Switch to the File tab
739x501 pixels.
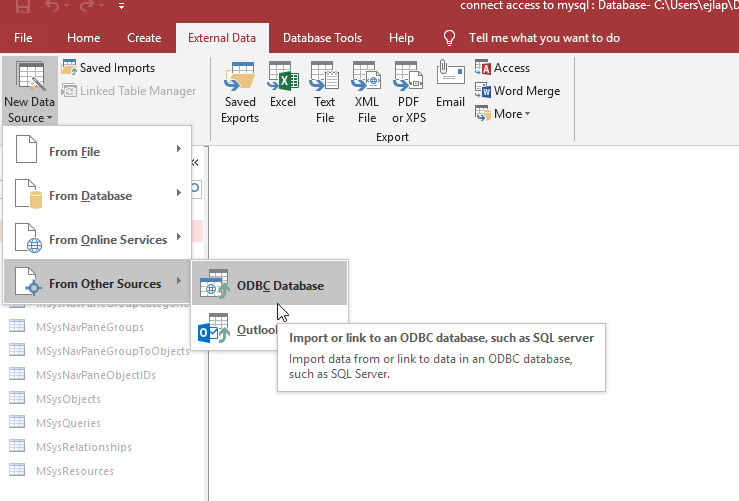(x=23, y=38)
